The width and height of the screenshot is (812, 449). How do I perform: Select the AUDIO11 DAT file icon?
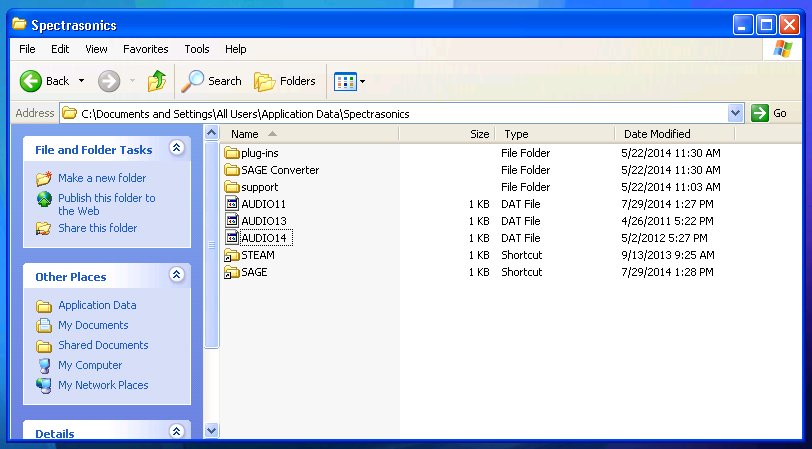pos(232,204)
